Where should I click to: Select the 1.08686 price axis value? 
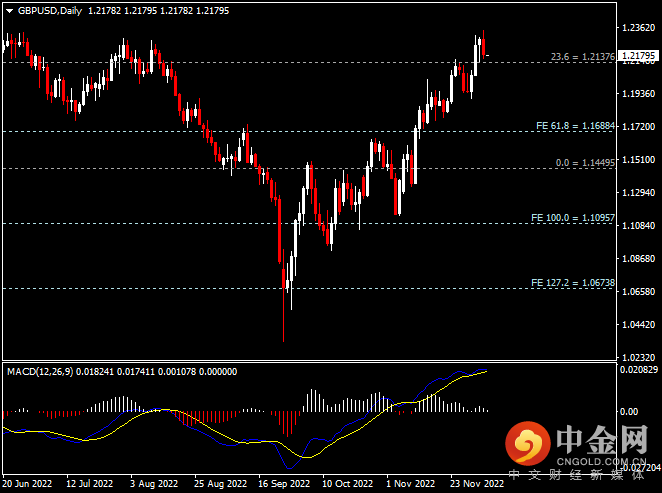[x=638, y=258]
